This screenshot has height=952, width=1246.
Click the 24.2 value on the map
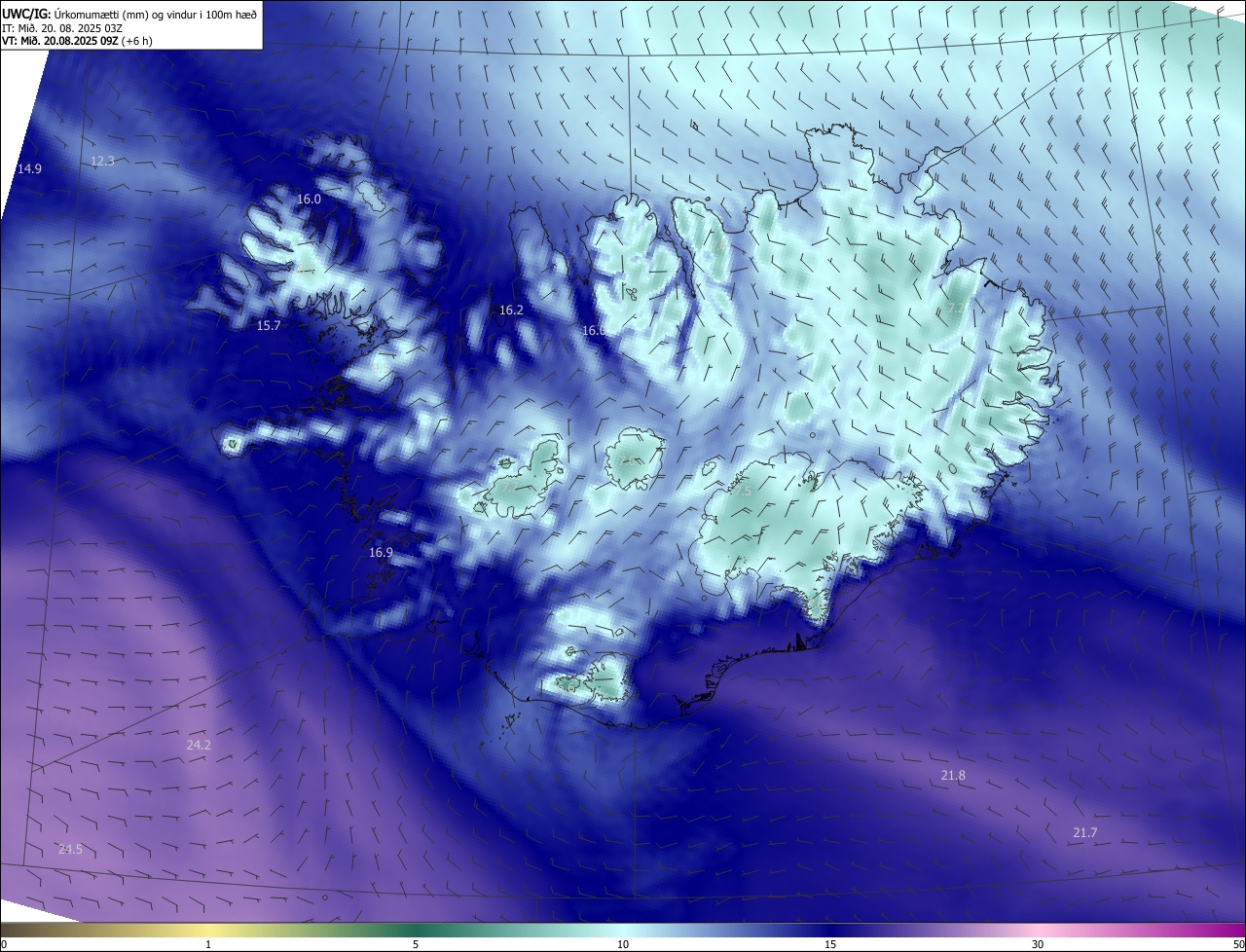199,746
